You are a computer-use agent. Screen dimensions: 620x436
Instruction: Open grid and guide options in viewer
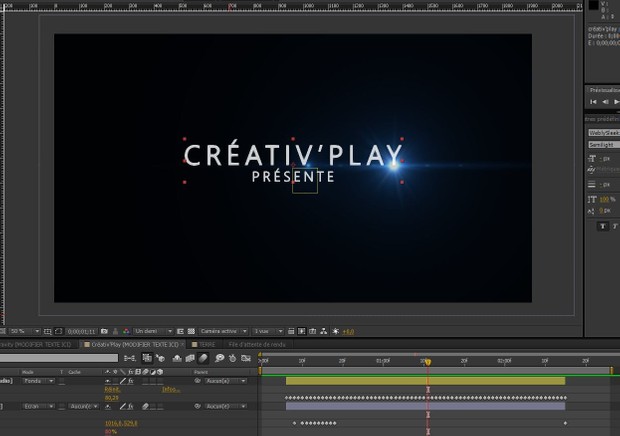47,331
